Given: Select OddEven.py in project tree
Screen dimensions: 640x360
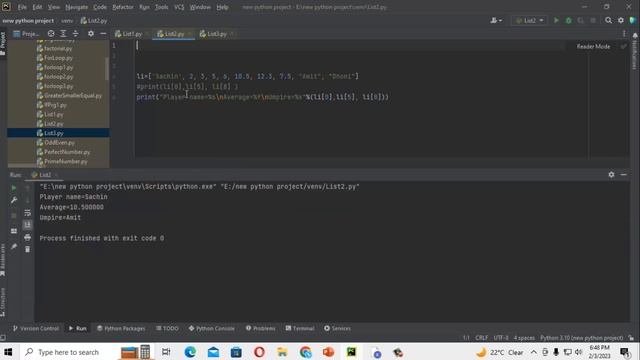Looking at the screenshot, I should [x=59, y=142].
